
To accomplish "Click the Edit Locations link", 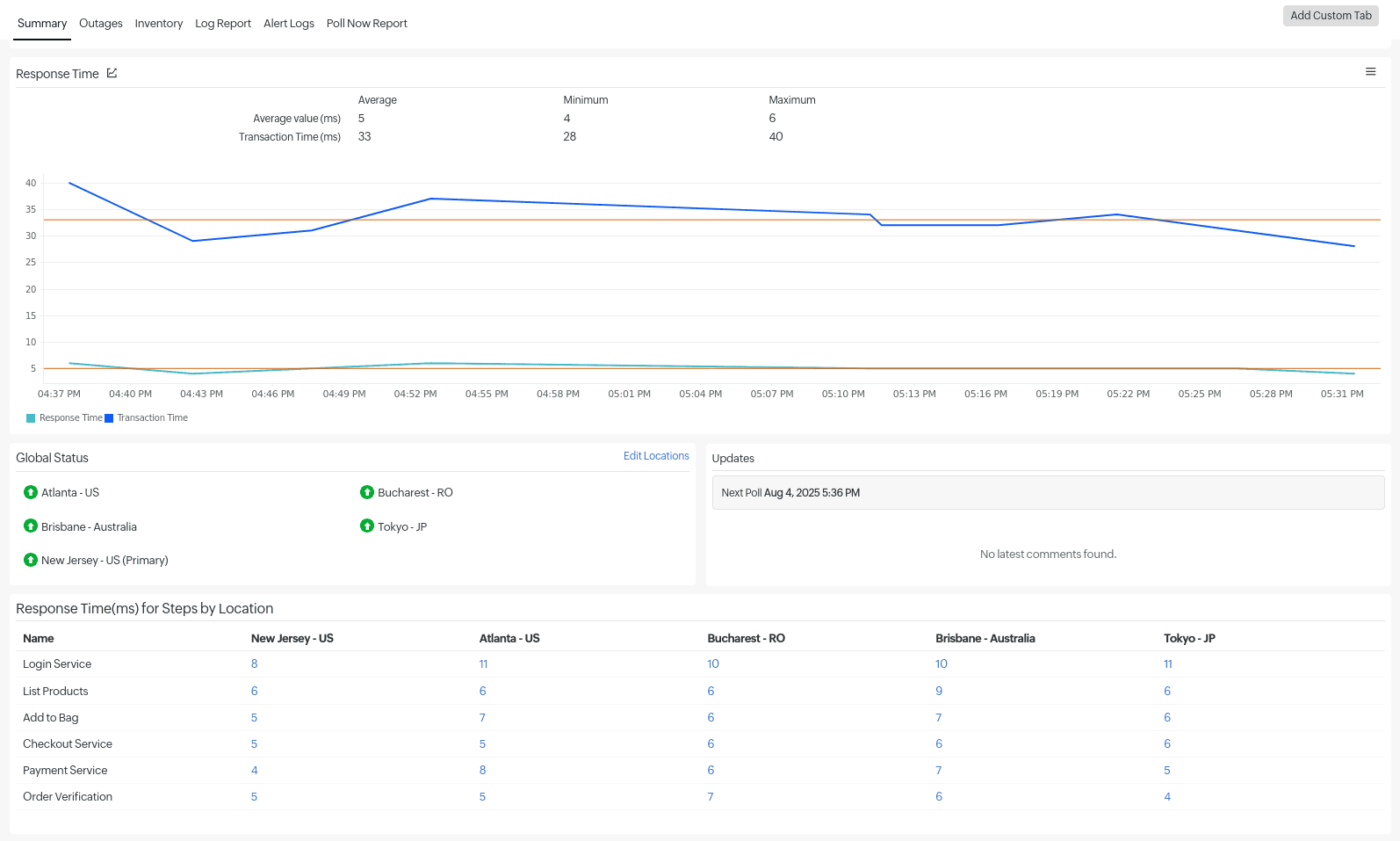I will point(656,456).
